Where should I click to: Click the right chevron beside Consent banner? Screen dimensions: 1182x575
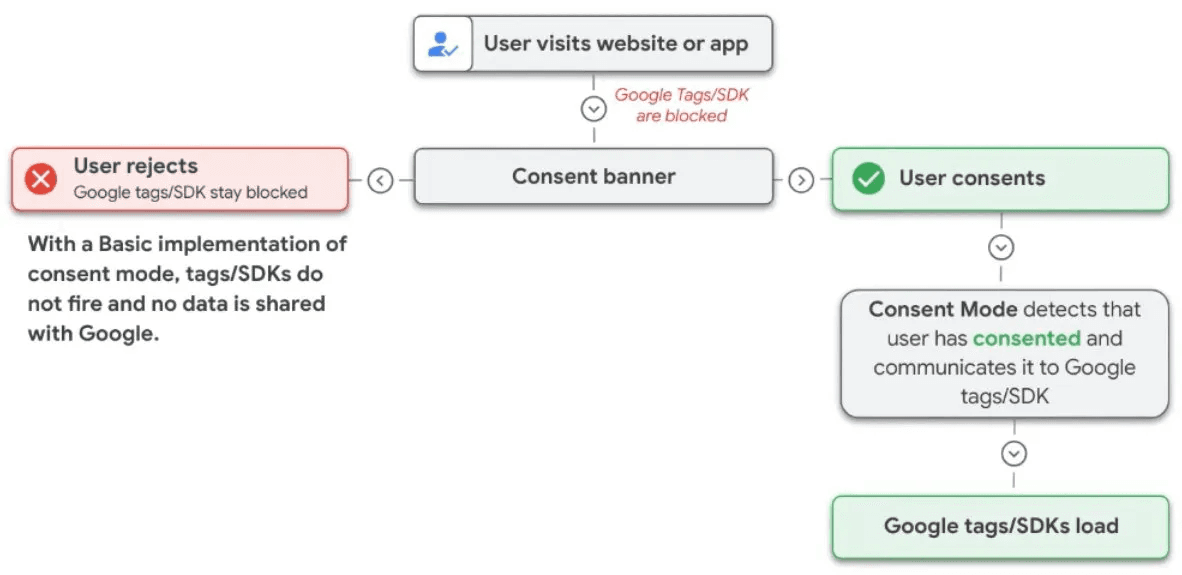(x=801, y=180)
